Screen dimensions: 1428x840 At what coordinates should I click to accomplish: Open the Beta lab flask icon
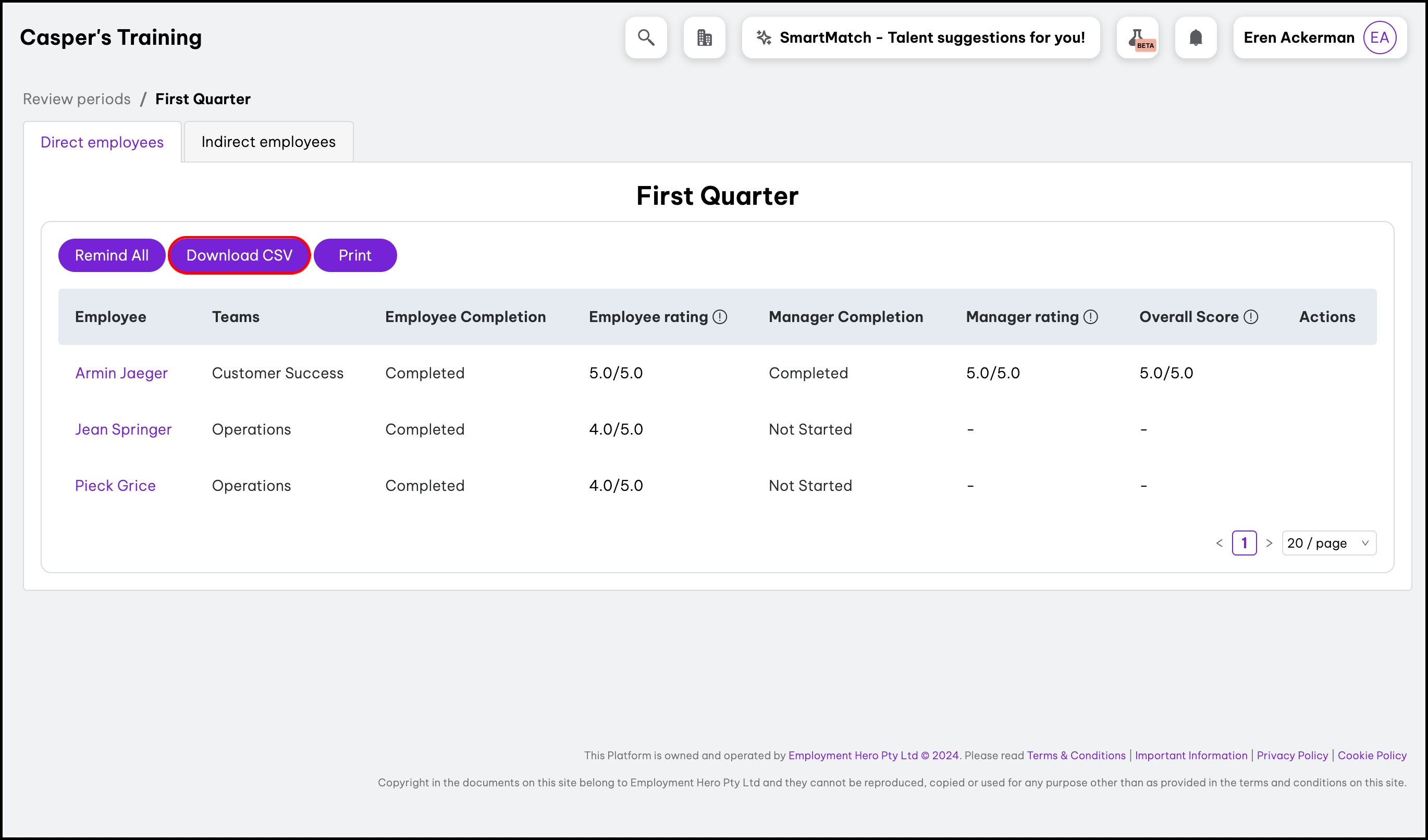click(1137, 38)
